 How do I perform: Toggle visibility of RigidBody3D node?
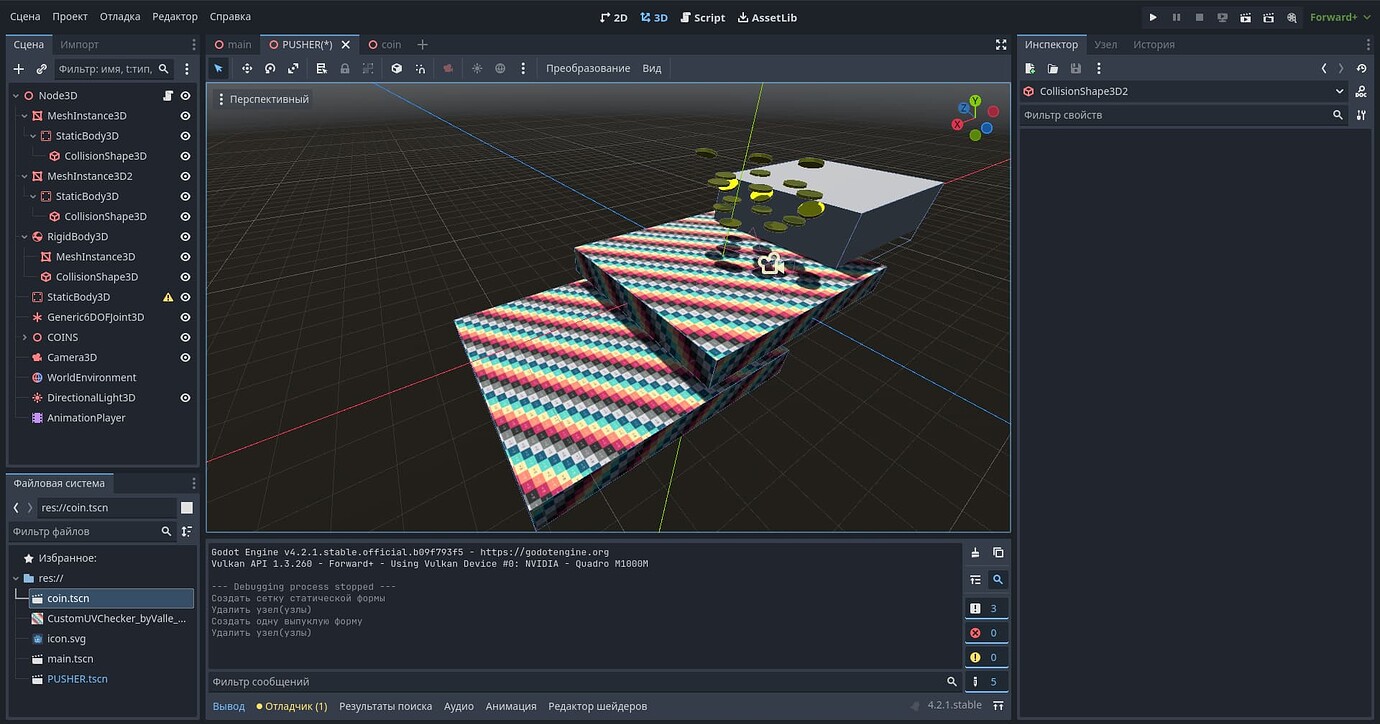pyautogui.click(x=185, y=237)
